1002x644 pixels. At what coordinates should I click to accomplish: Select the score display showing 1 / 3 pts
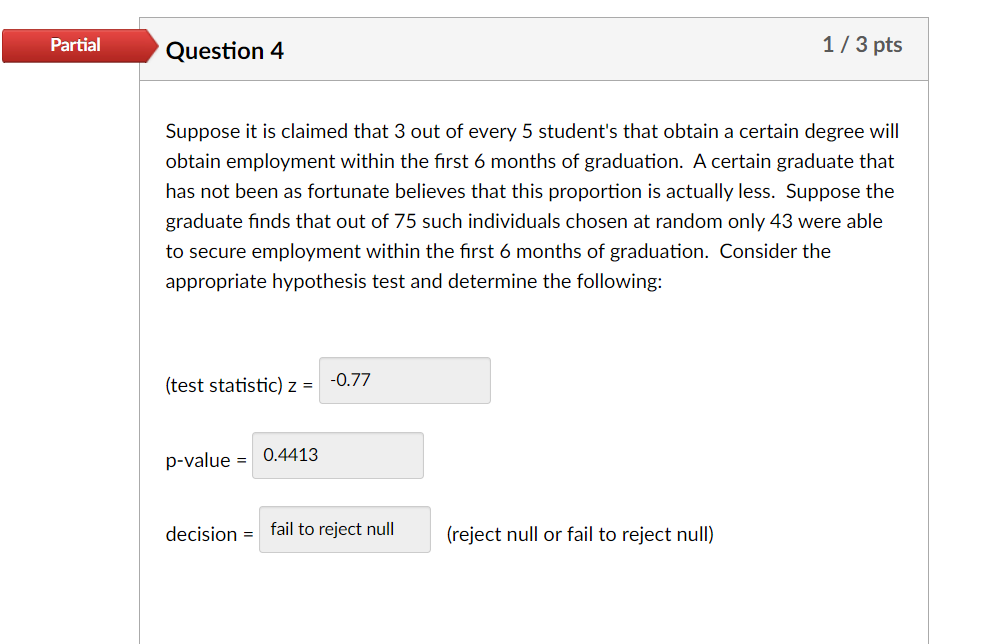pos(861,44)
